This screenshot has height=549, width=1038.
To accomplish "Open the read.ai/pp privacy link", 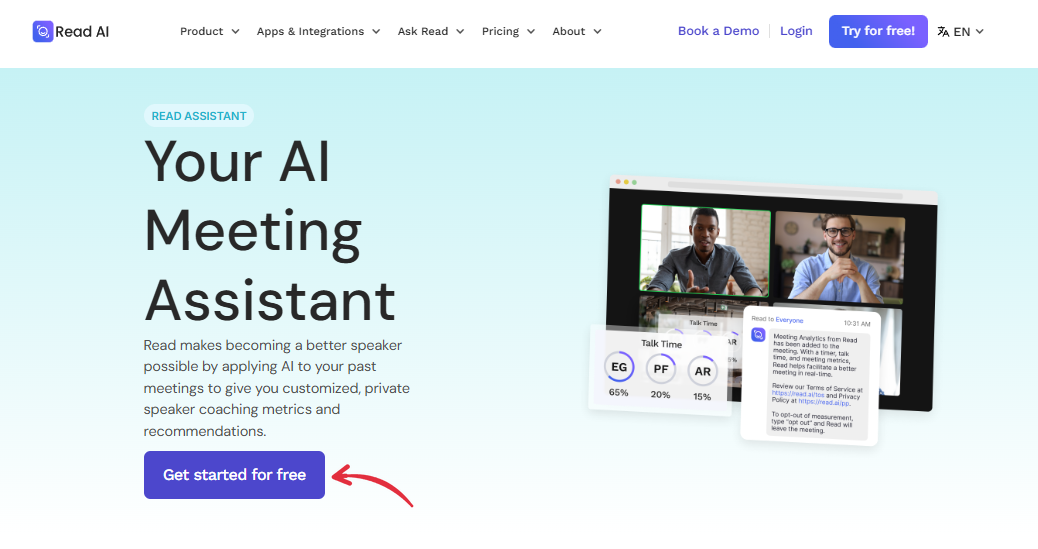I will tap(824, 402).
